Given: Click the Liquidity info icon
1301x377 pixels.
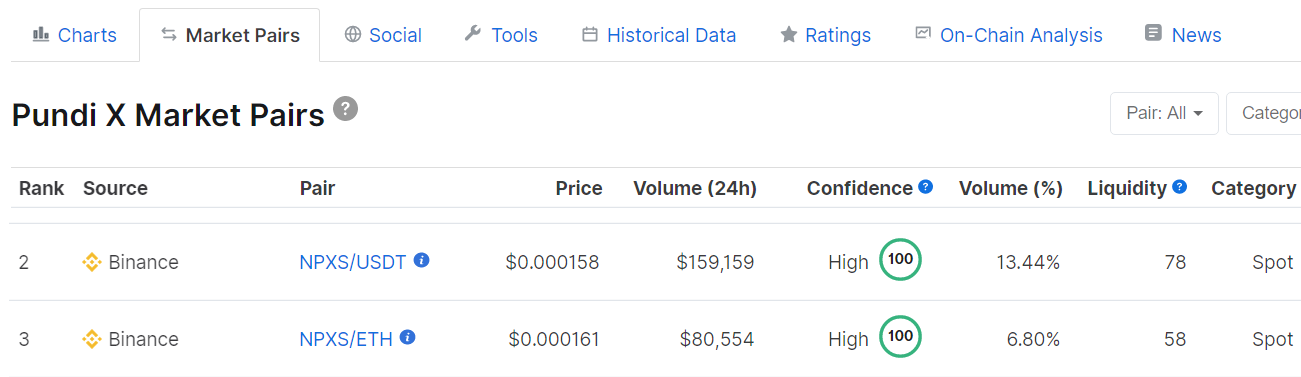Looking at the screenshot, I should pos(1180,186).
